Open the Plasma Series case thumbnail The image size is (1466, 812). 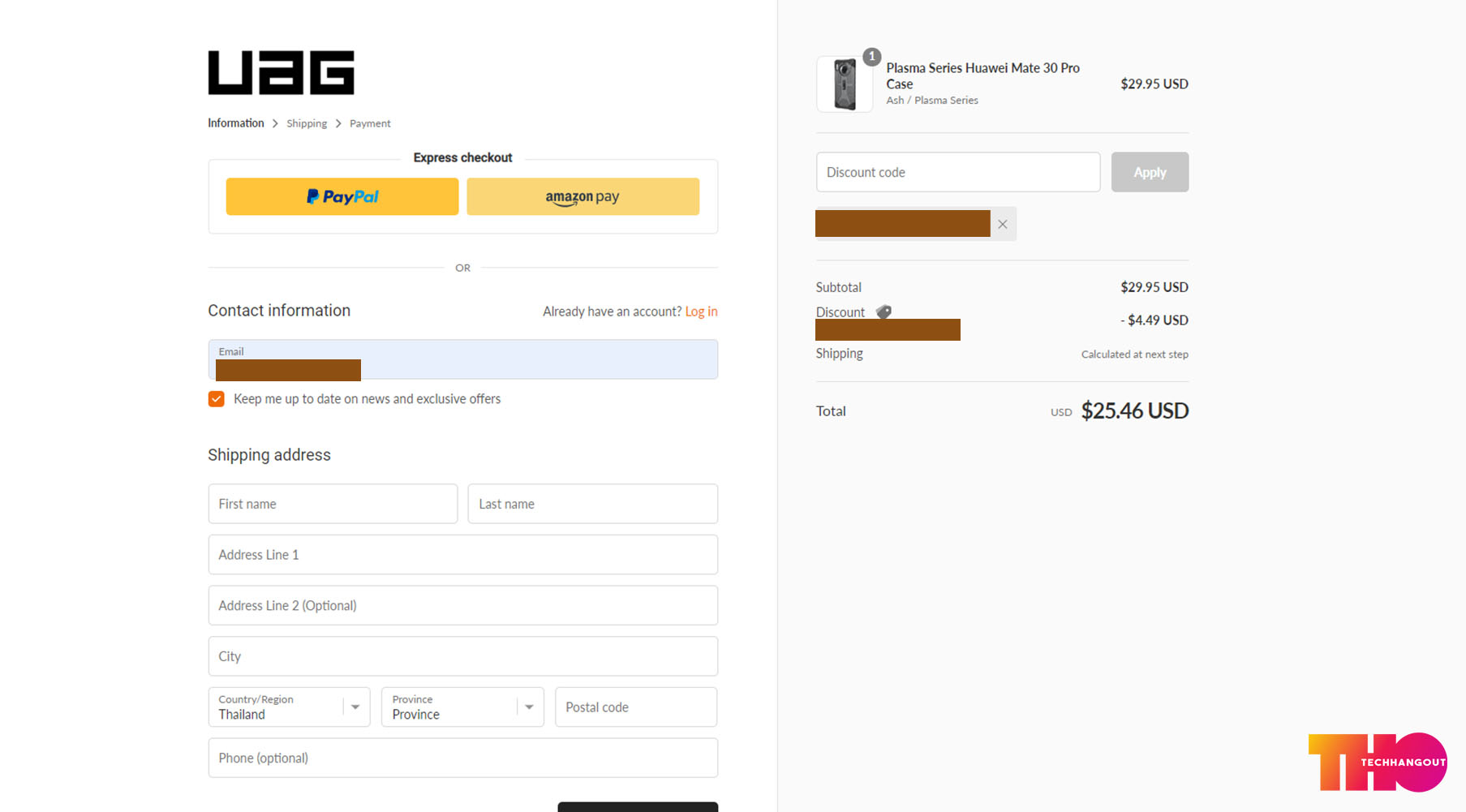point(845,84)
